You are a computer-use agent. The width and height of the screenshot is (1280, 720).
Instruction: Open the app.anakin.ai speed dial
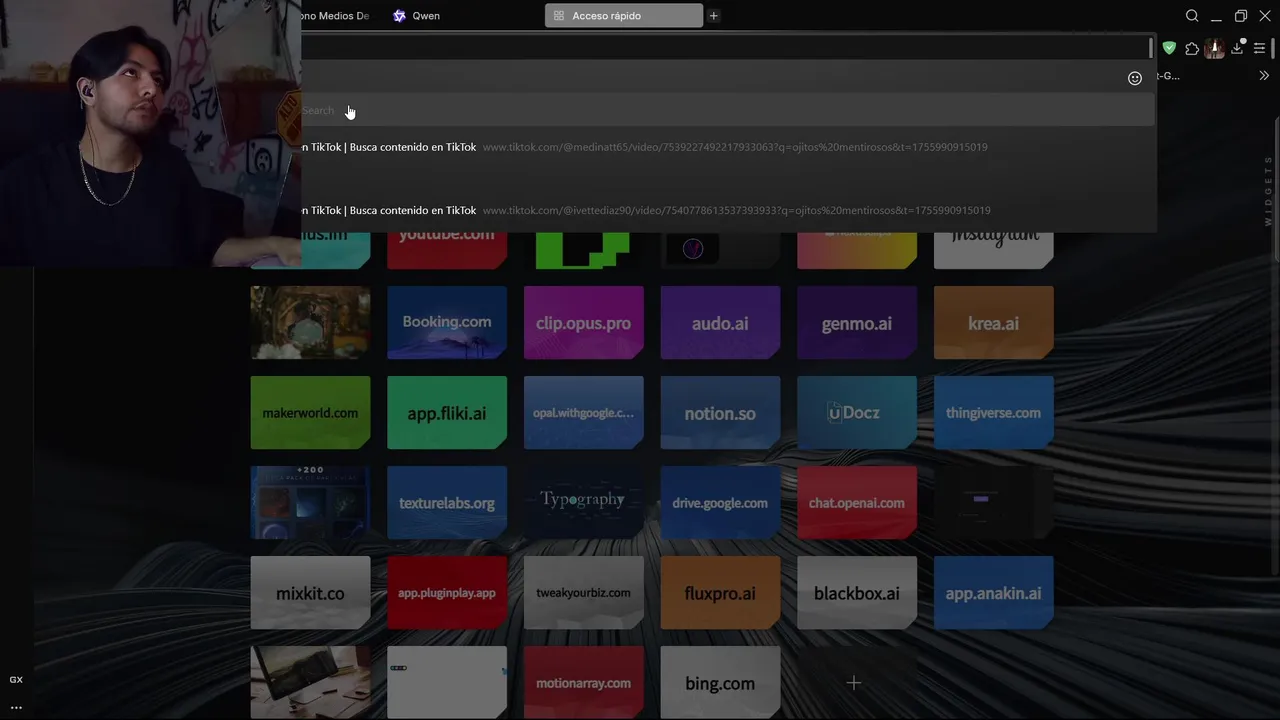[x=993, y=592]
